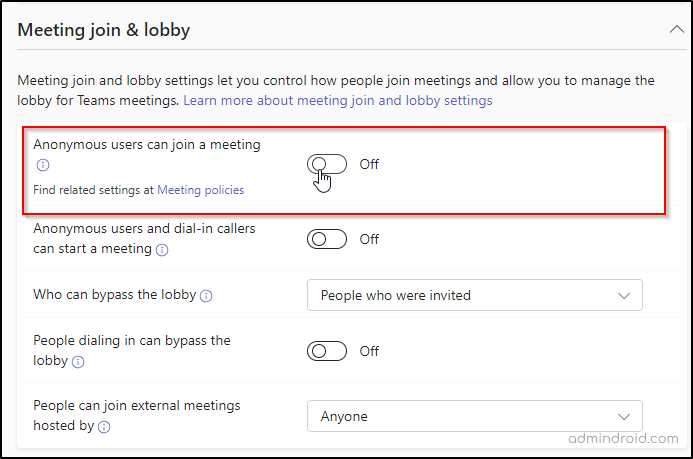
Task: Turn on 'People dialing in can bypass the lobby'
Action: point(327,351)
